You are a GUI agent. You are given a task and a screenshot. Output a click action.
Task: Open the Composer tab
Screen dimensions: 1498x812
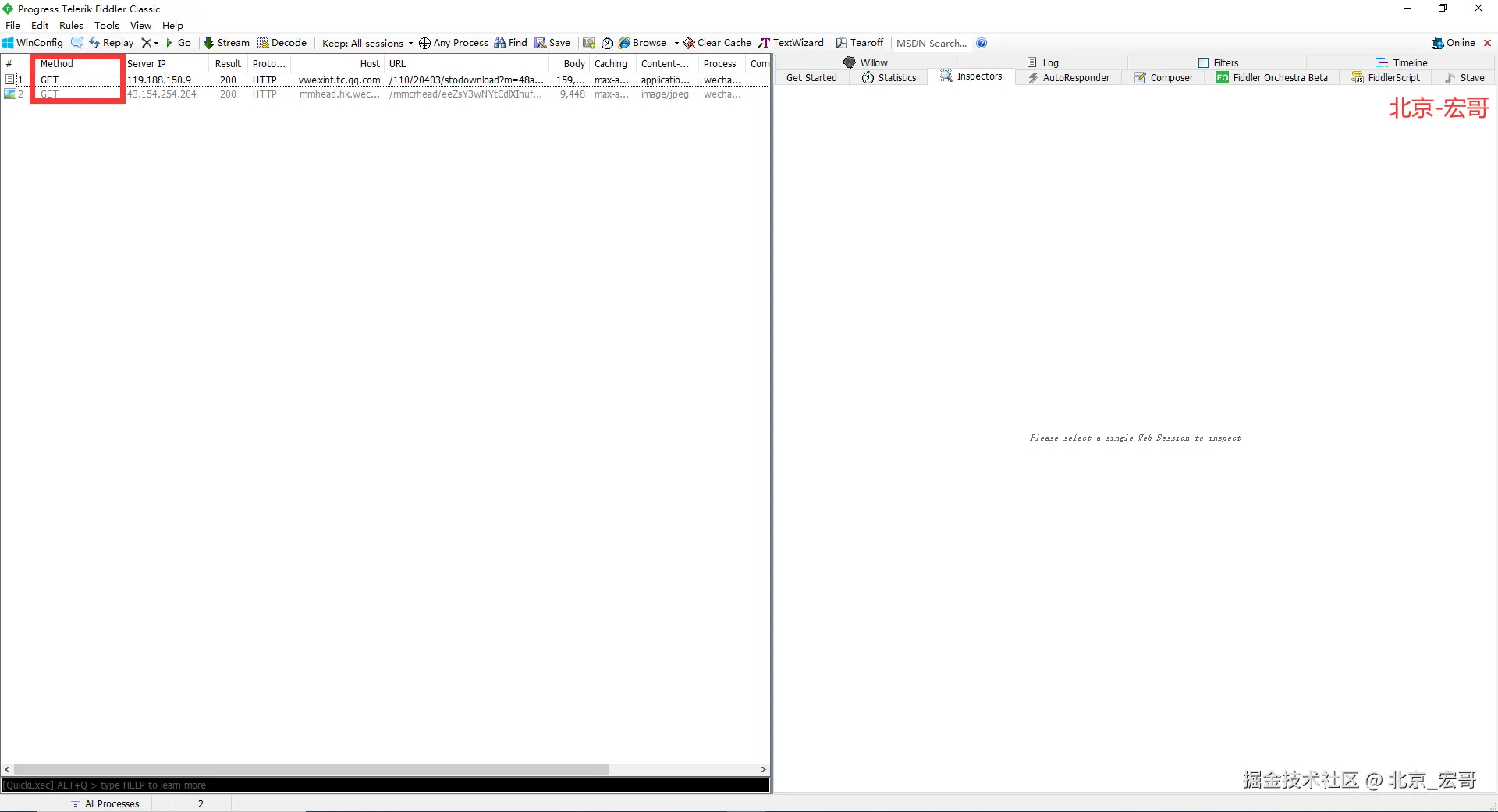(1163, 77)
